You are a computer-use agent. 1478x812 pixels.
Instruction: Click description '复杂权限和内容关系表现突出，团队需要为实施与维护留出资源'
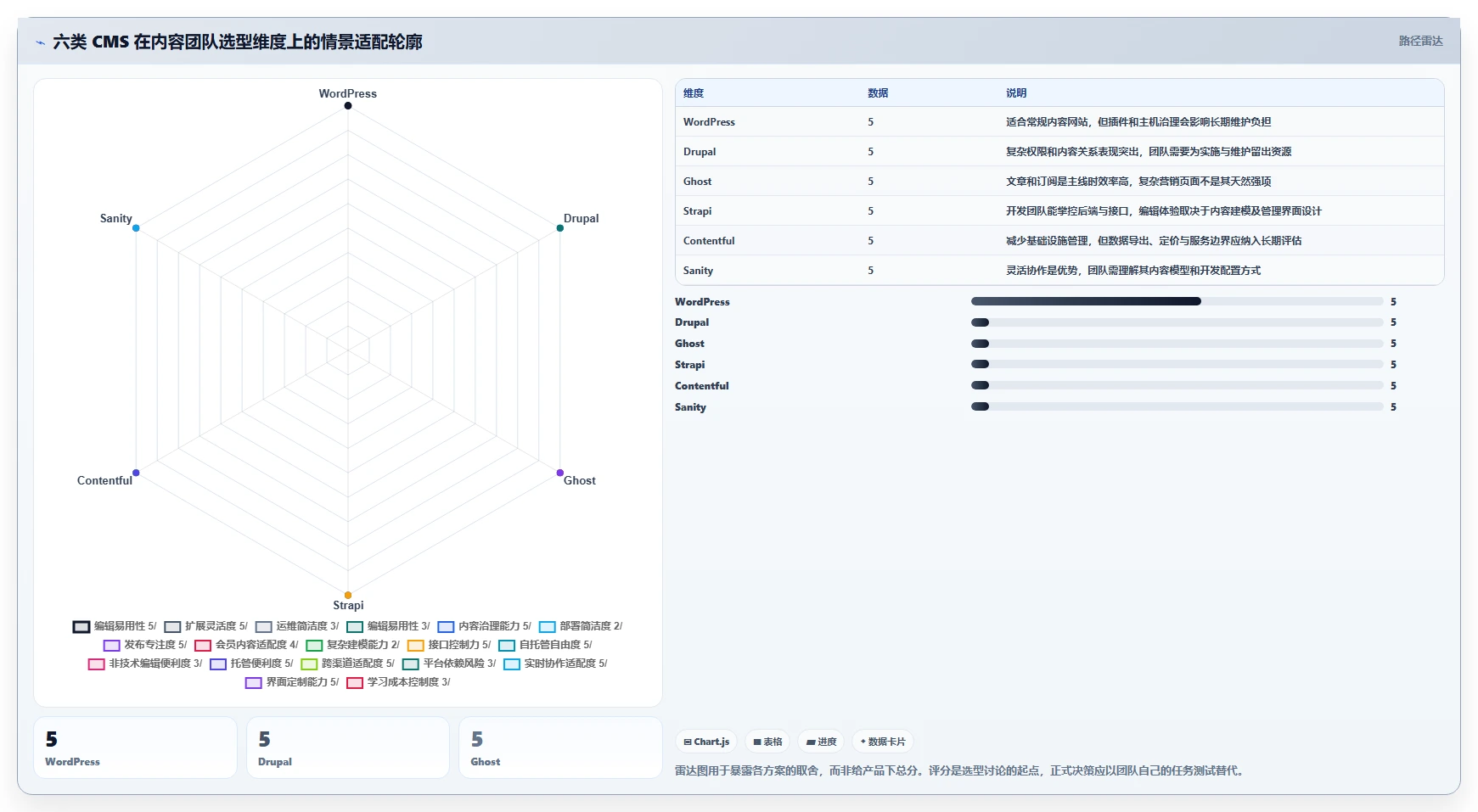1149,152
